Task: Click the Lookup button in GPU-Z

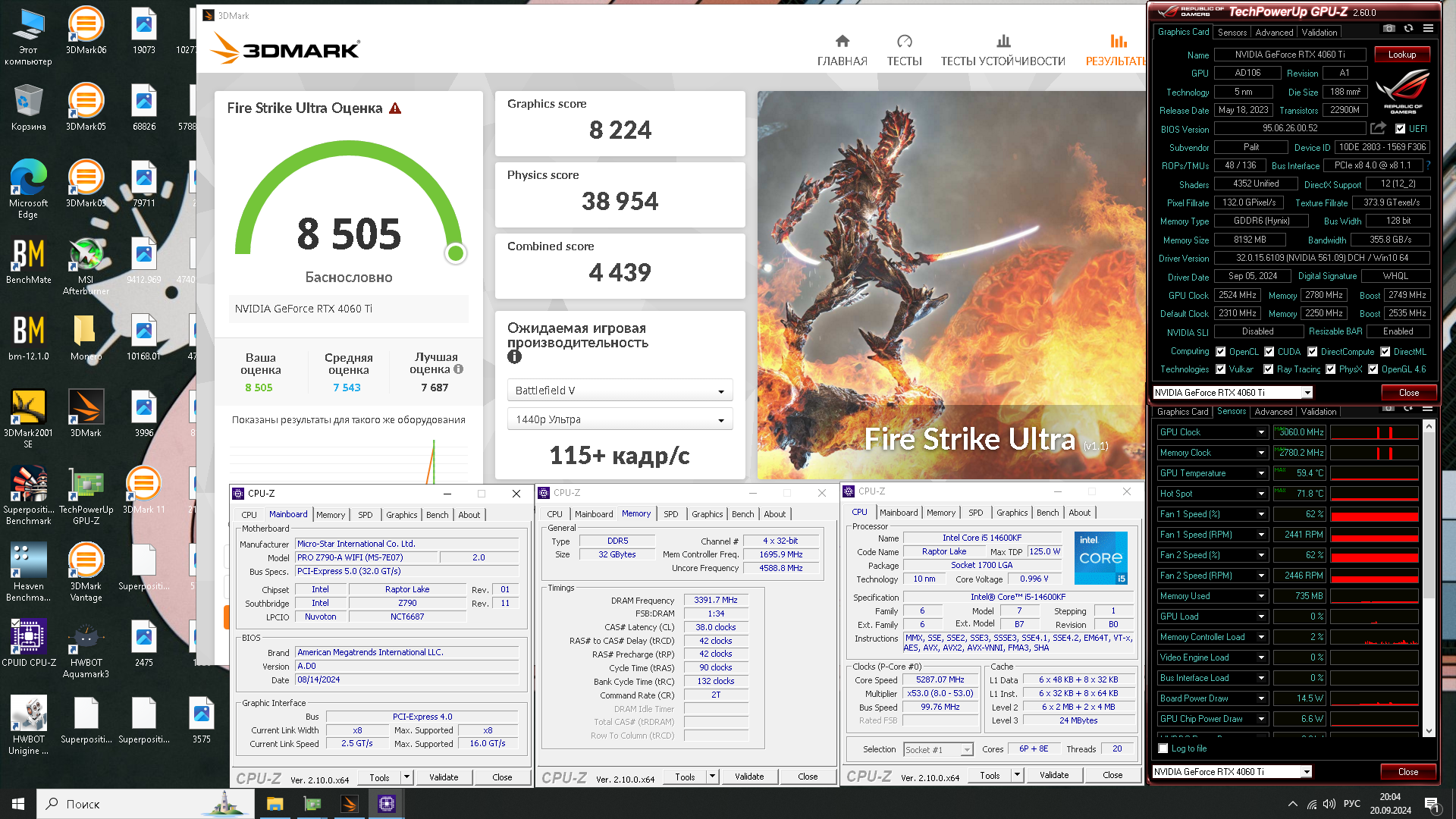Action: (1401, 55)
